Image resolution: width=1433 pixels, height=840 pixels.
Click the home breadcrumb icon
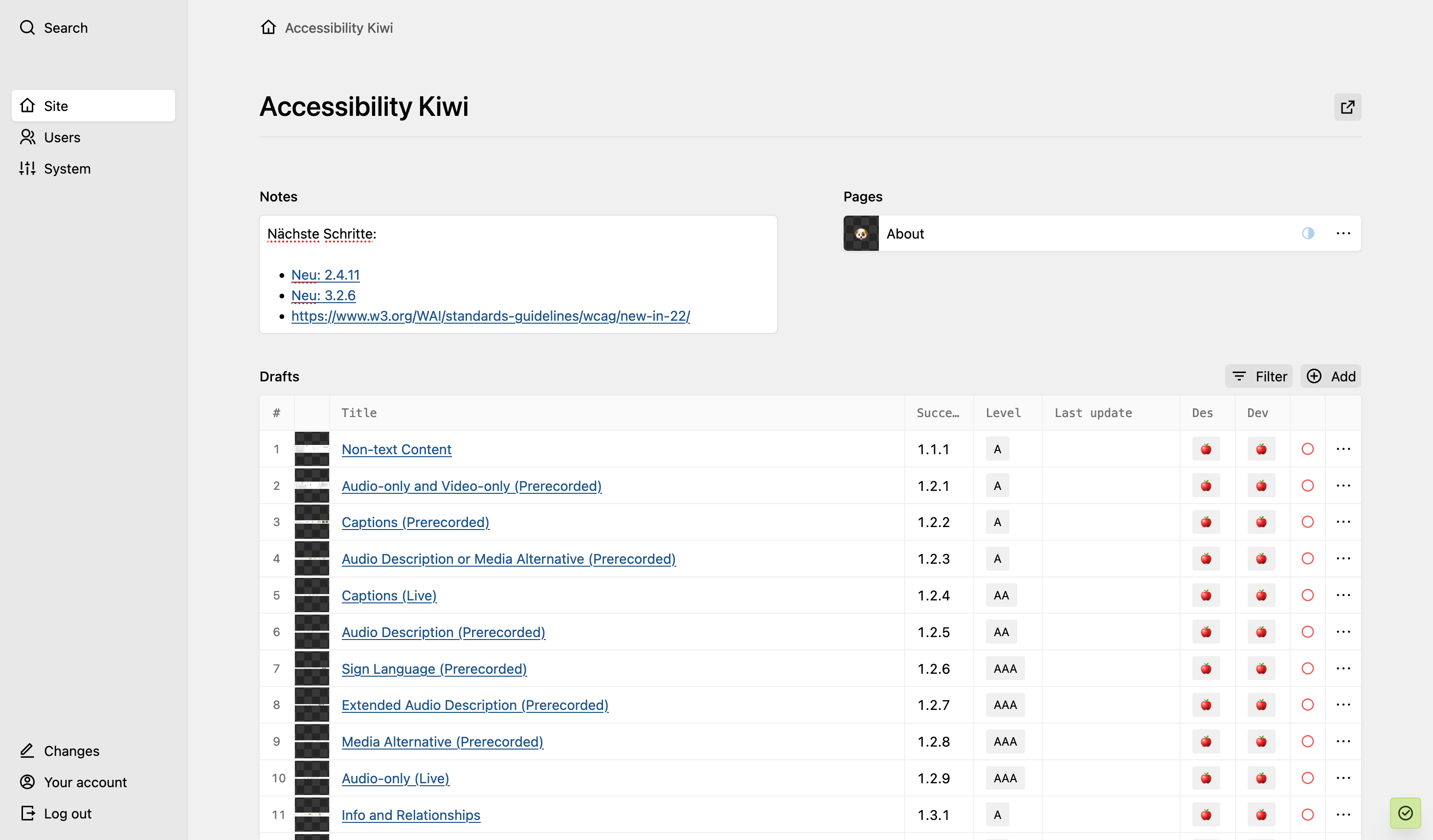(x=268, y=27)
